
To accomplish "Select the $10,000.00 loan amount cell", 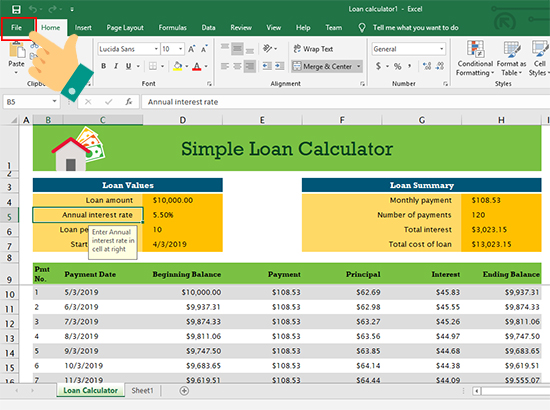I will [182, 200].
